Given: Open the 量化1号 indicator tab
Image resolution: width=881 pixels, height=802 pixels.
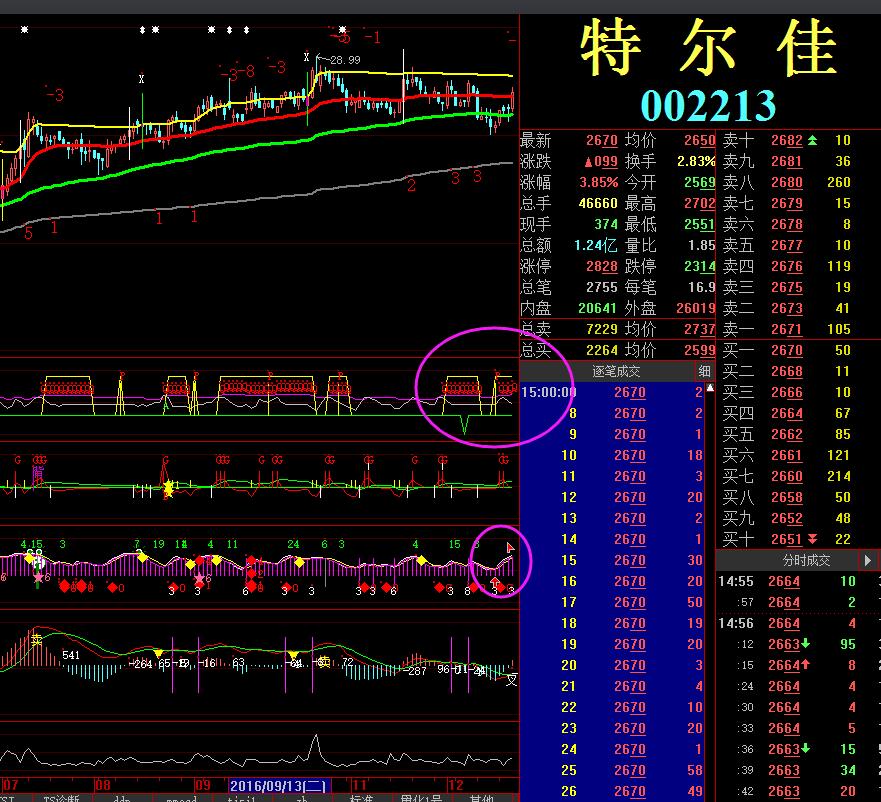Looking at the screenshot, I should coord(421,798).
